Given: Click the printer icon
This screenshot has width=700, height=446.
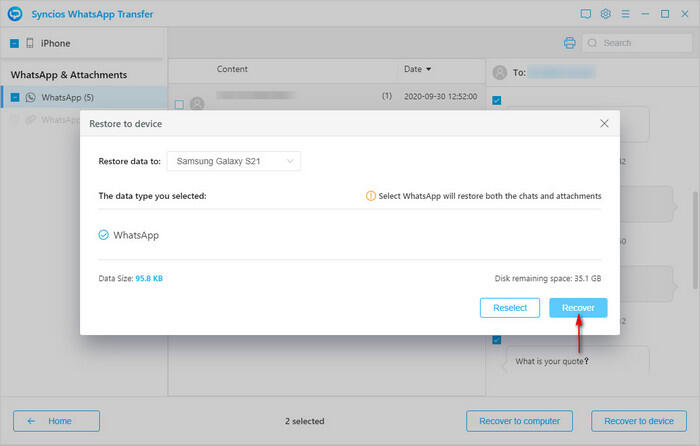Looking at the screenshot, I should [569, 43].
